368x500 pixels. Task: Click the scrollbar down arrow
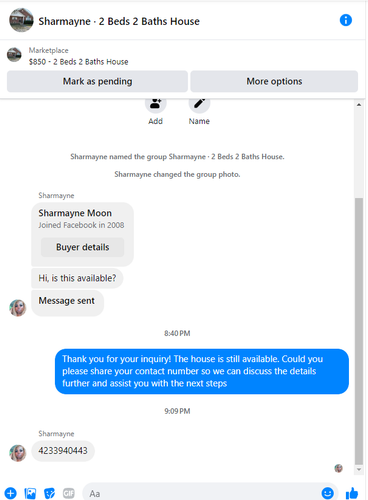coord(359,469)
